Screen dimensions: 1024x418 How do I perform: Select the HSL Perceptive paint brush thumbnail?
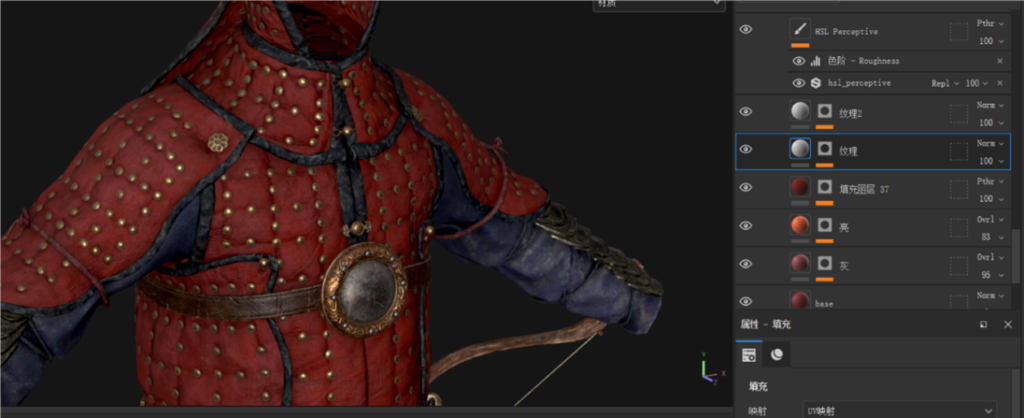pyautogui.click(x=800, y=29)
